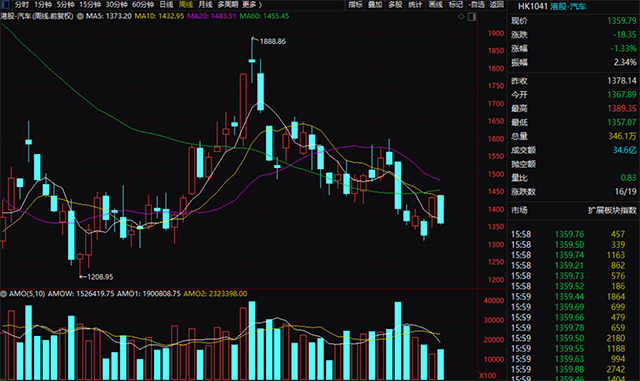This screenshot has height=381, width=640.
Task: Switch to 月线 monthly chart tab
Action: (x=205, y=4)
